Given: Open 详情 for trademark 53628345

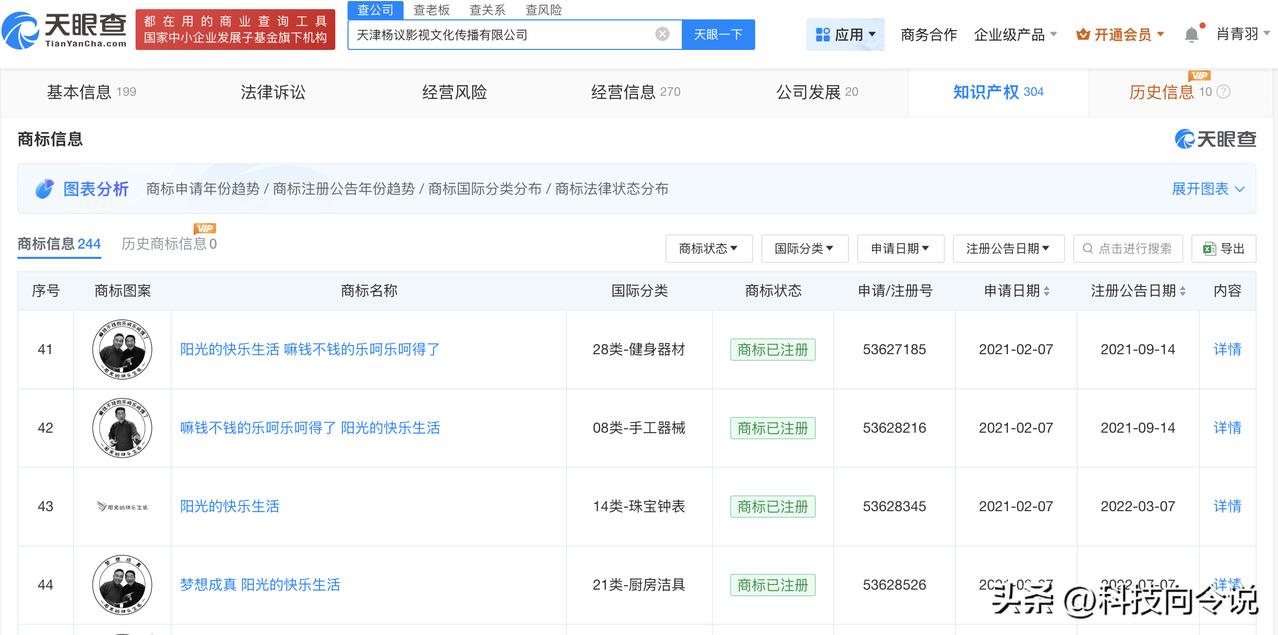Looking at the screenshot, I should pos(1227,507).
